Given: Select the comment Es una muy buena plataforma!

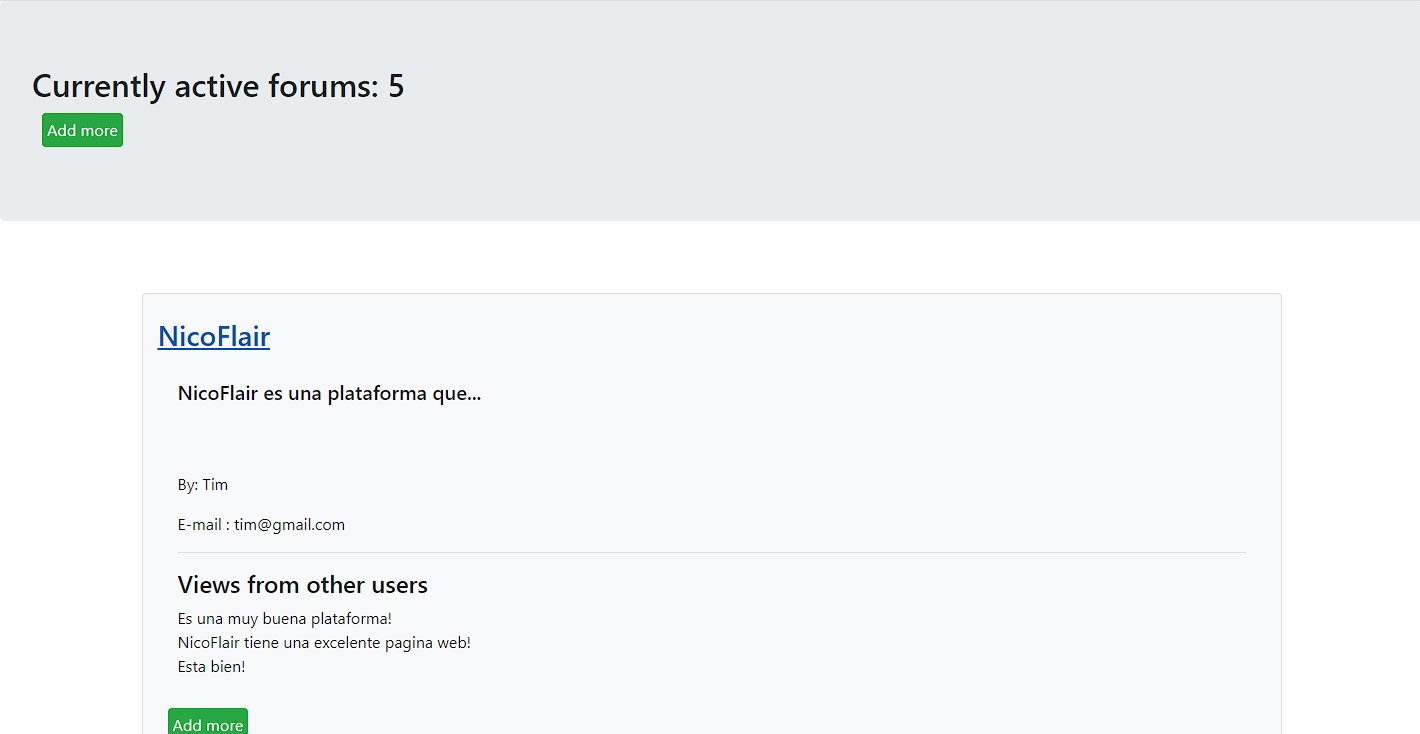Looking at the screenshot, I should click(x=285, y=619).
